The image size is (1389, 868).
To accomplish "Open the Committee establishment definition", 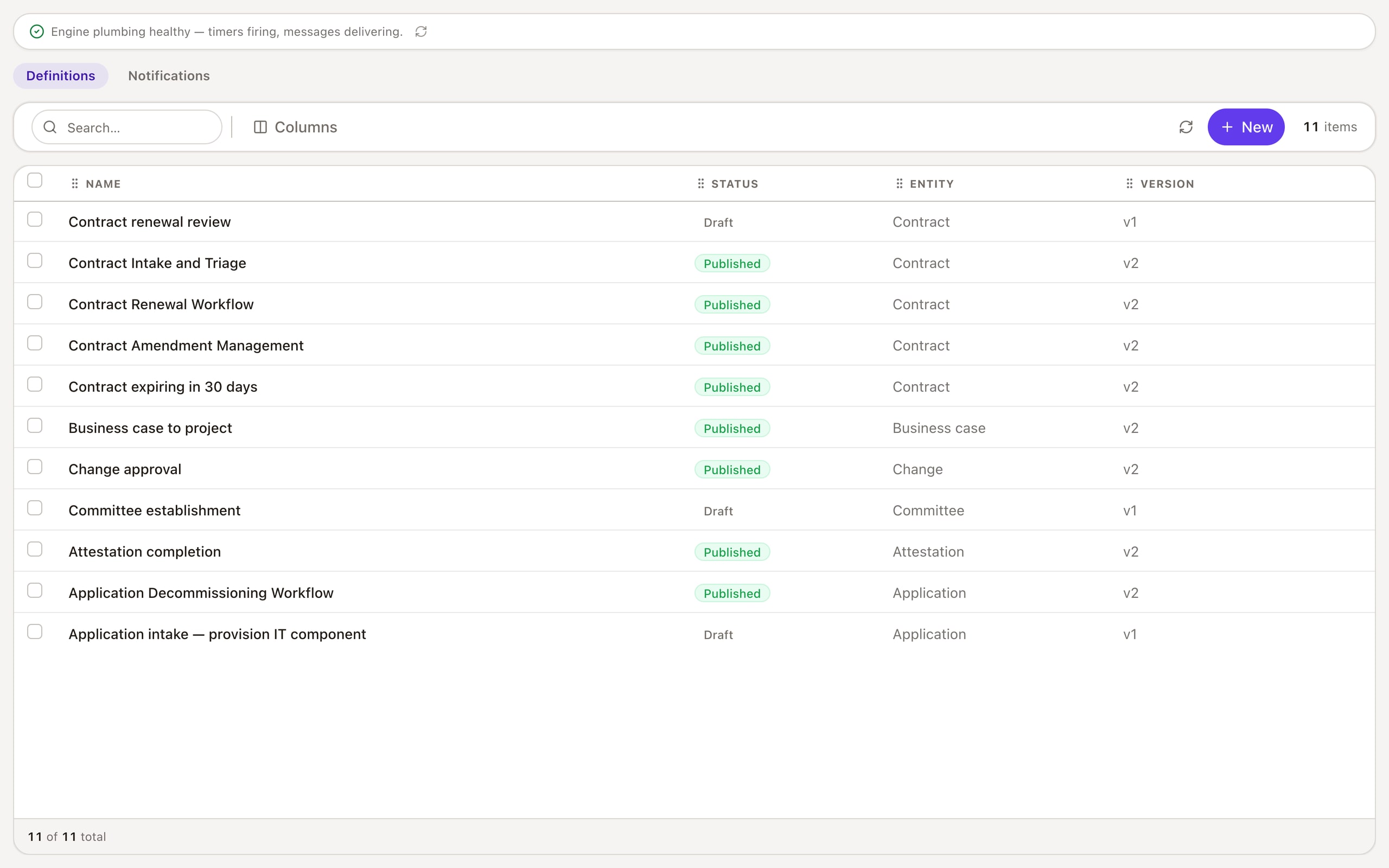I will 155,510.
